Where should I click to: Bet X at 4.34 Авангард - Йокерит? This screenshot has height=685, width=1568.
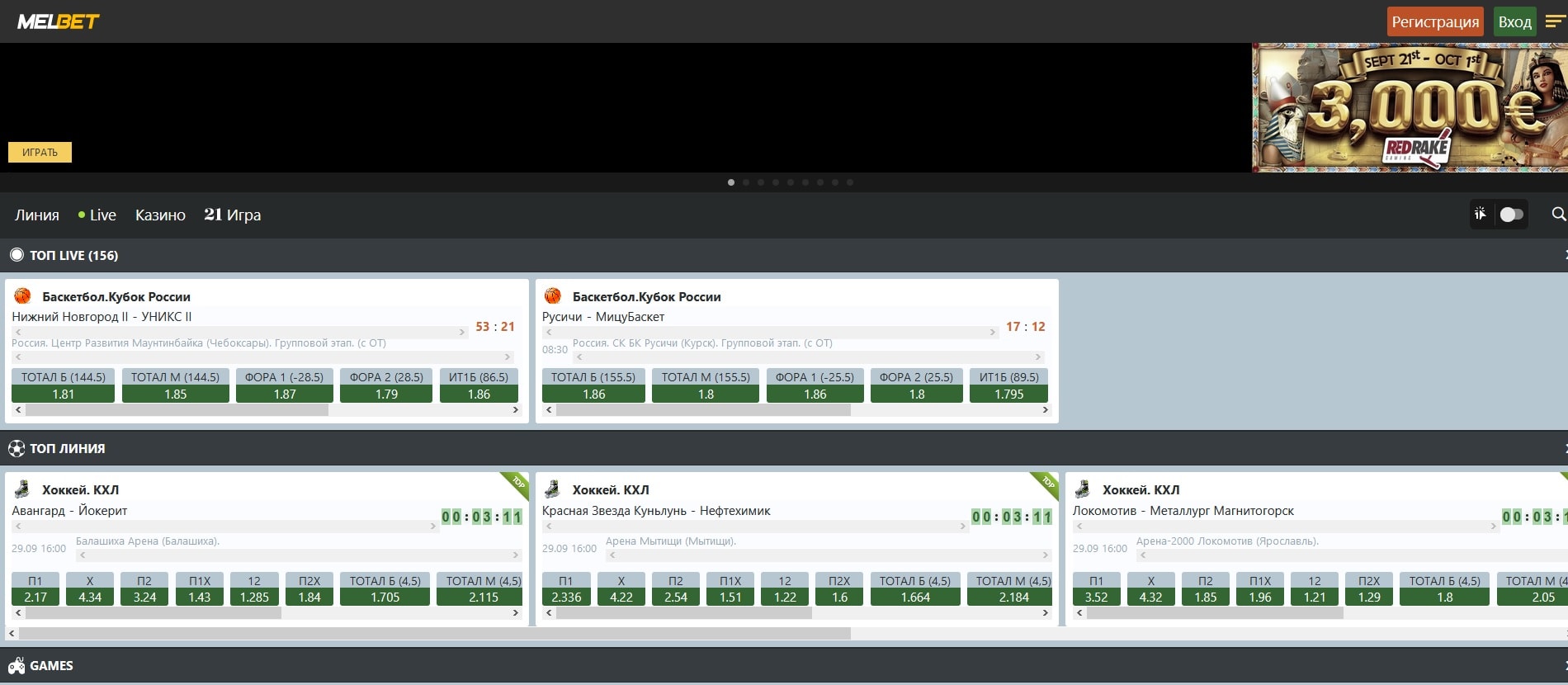point(90,588)
